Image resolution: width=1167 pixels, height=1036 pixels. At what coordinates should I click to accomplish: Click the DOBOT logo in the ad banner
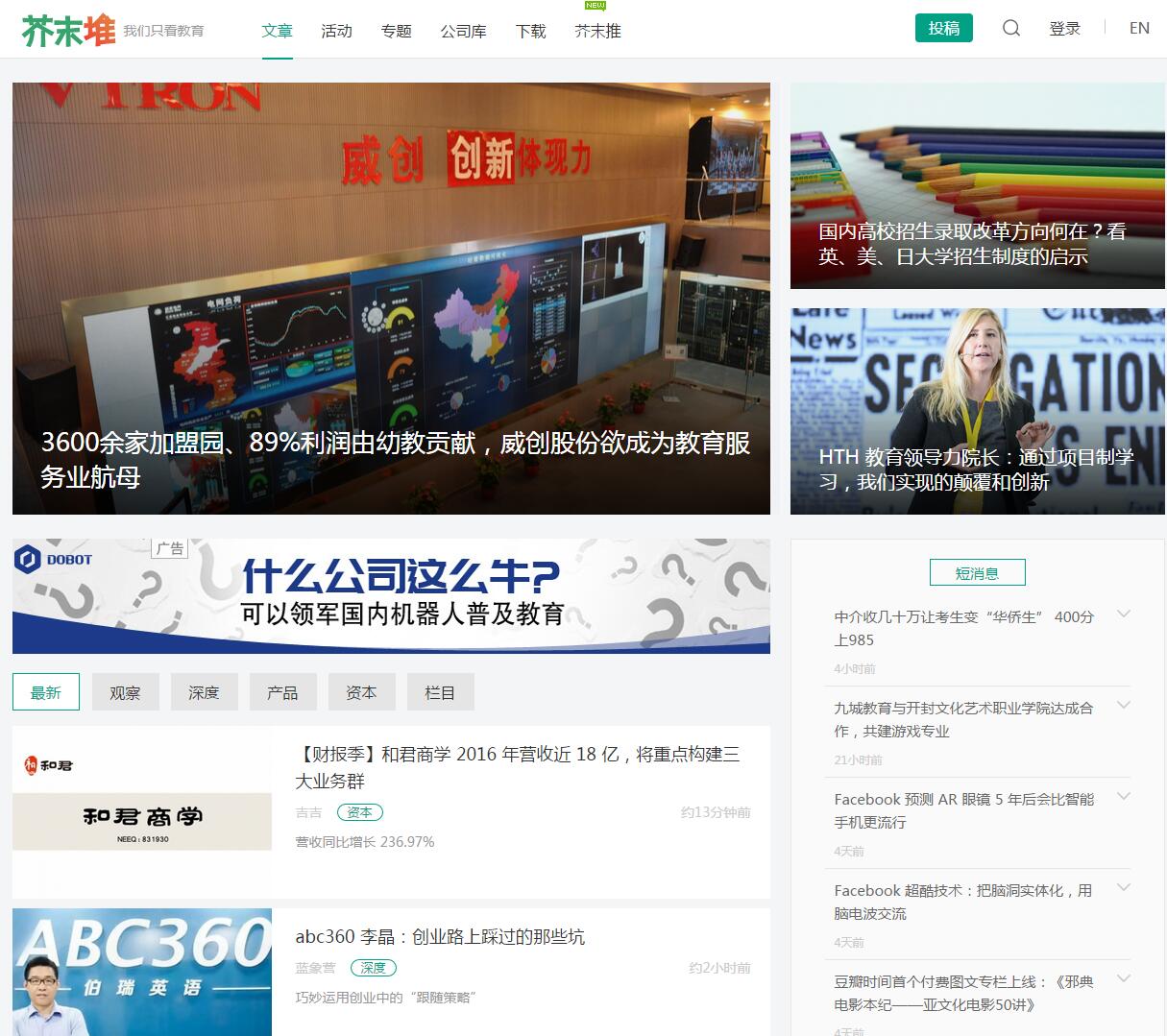point(54,559)
